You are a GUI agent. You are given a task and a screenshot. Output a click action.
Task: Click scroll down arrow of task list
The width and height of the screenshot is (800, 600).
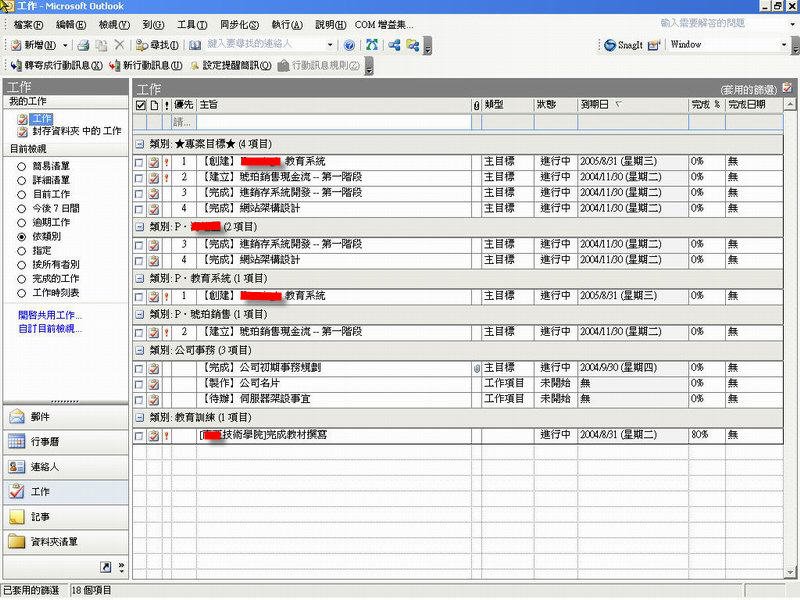click(x=790, y=573)
